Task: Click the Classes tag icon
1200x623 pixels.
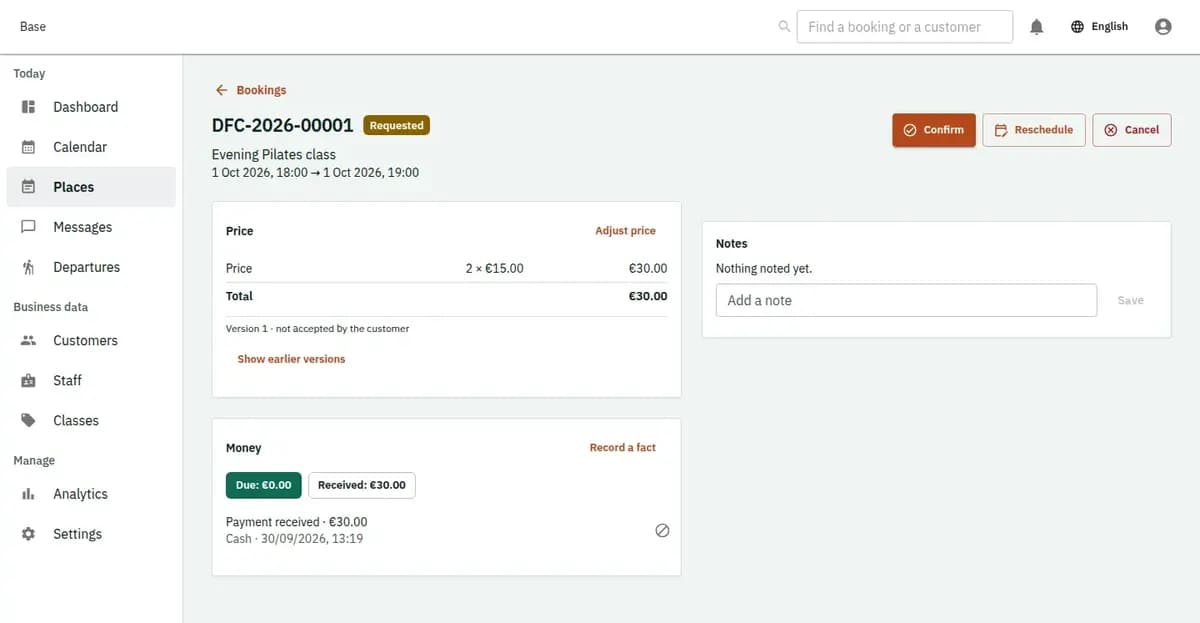Action: pyautogui.click(x=29, y=421)
